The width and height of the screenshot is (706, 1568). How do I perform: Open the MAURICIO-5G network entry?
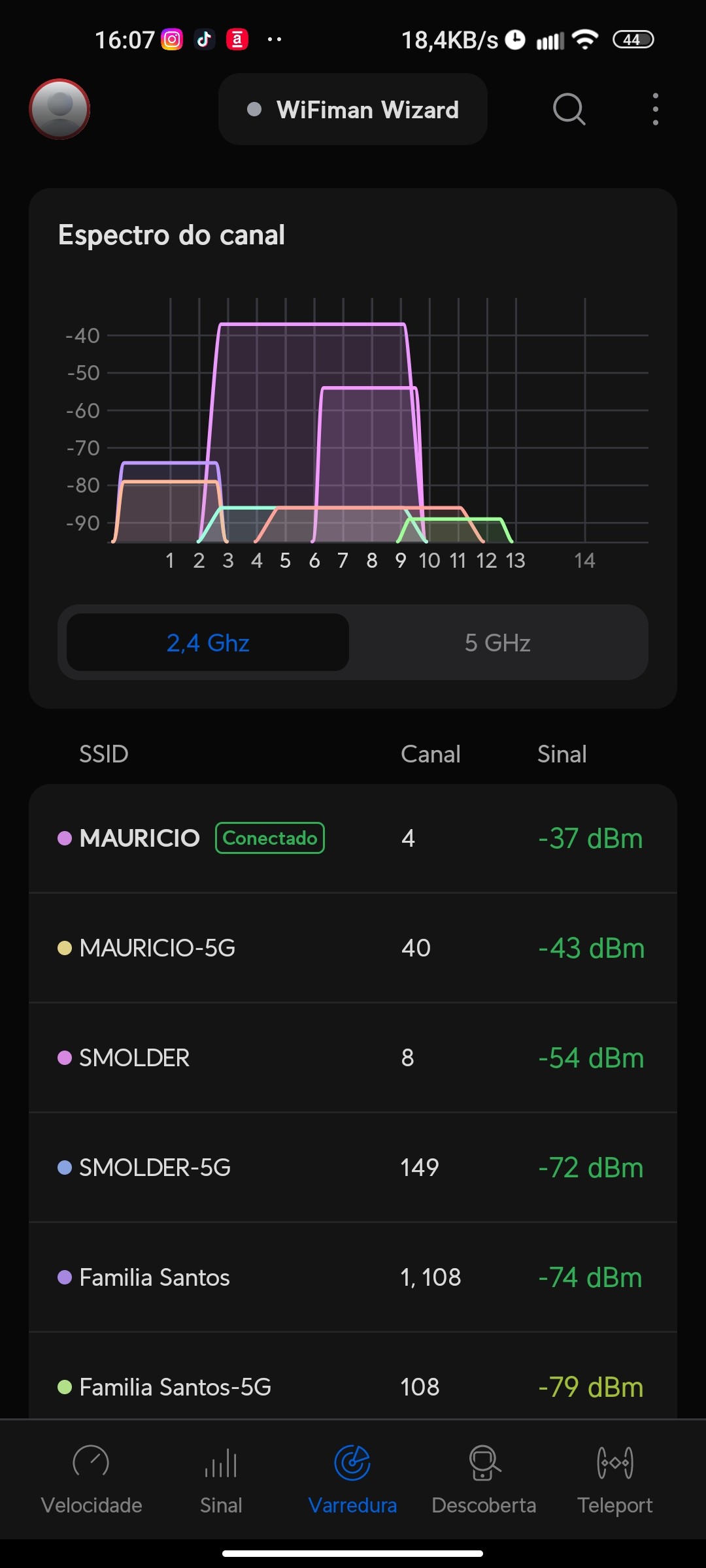(353, 948)
